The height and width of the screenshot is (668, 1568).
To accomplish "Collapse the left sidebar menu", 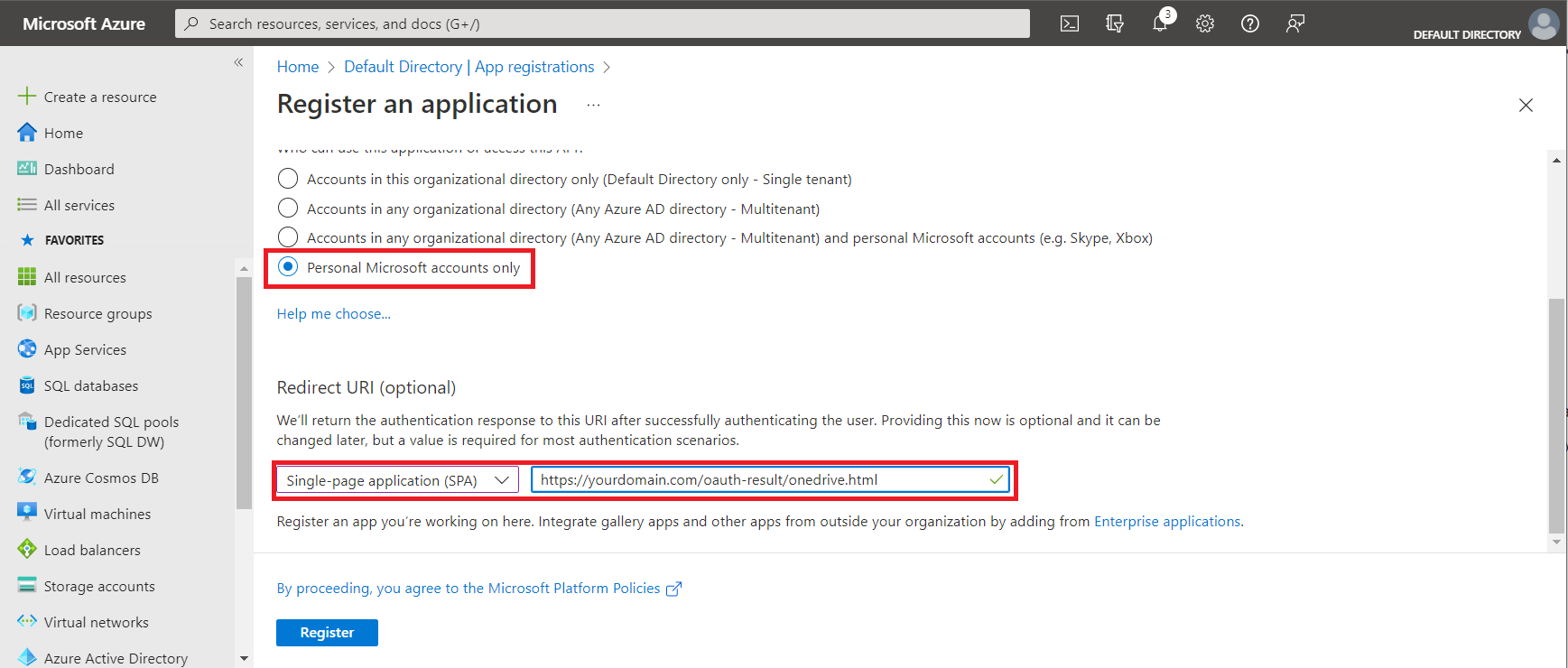I will click(x=238, y=62).
